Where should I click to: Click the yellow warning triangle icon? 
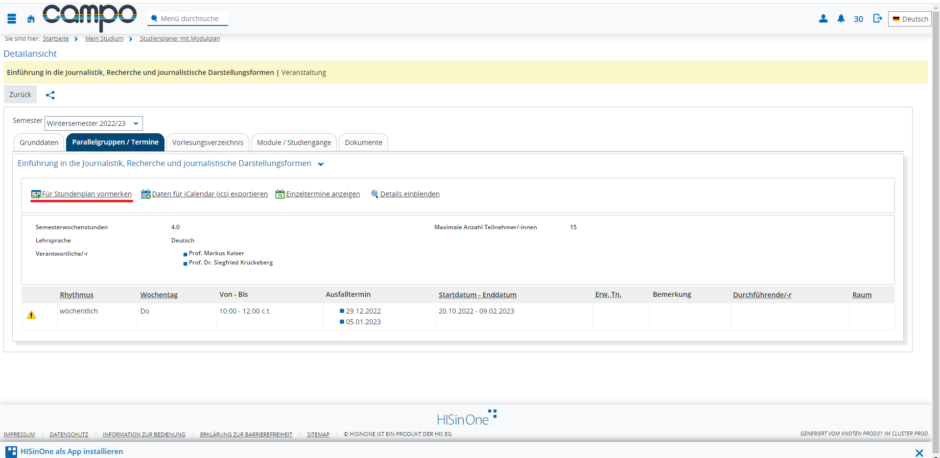pos(31,315)
